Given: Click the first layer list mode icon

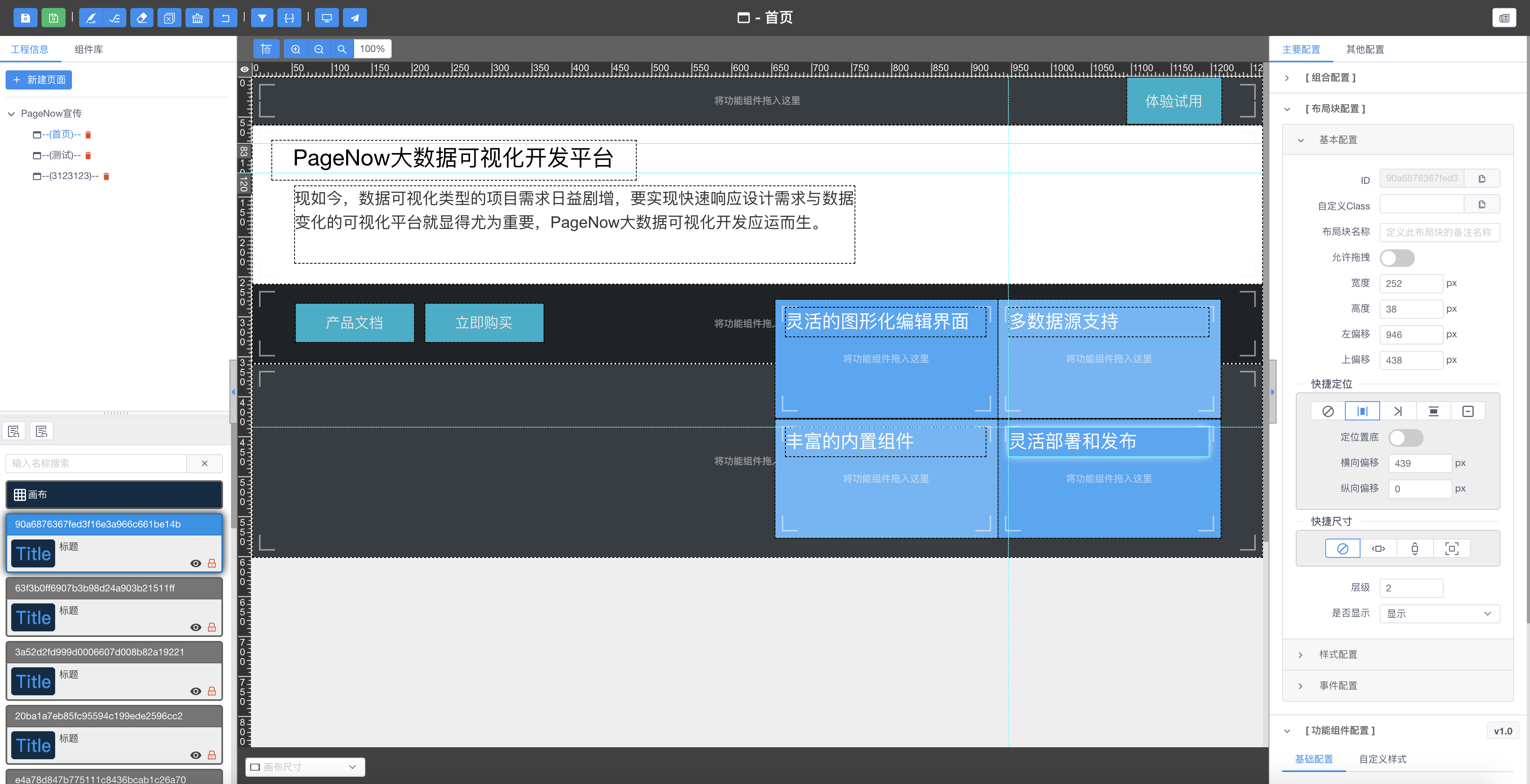Looking at the screenshot, I should tap(14, 431).
